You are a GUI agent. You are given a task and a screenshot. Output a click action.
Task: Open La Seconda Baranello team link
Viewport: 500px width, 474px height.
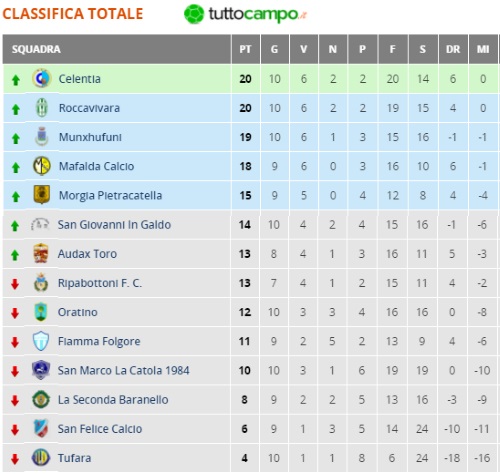pos(113,400)
